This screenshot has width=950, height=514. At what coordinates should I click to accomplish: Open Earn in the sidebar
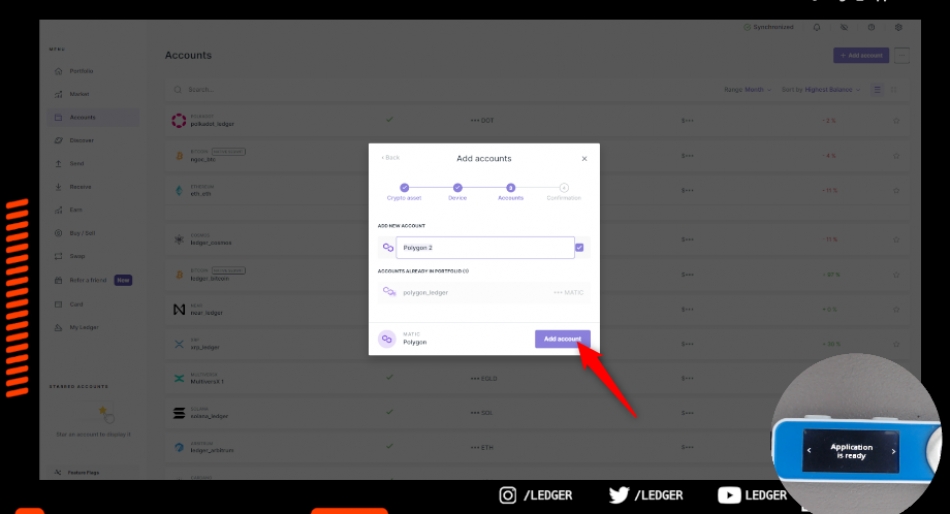(x=76, y=210)
